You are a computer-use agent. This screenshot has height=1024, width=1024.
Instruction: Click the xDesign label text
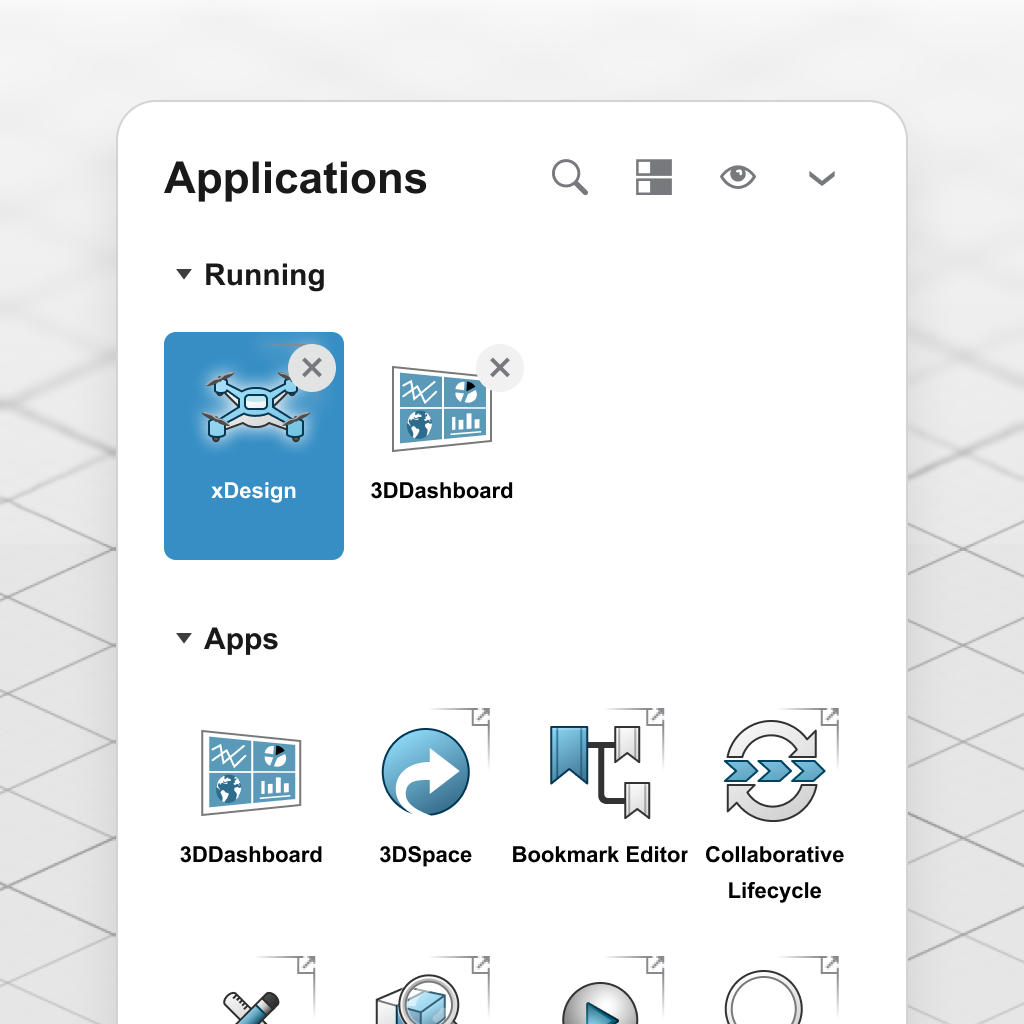254,490
